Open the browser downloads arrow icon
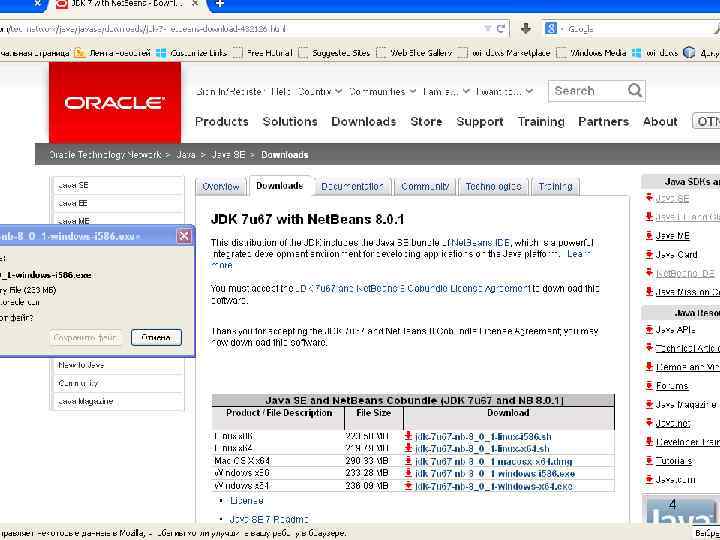 [526, 28]
